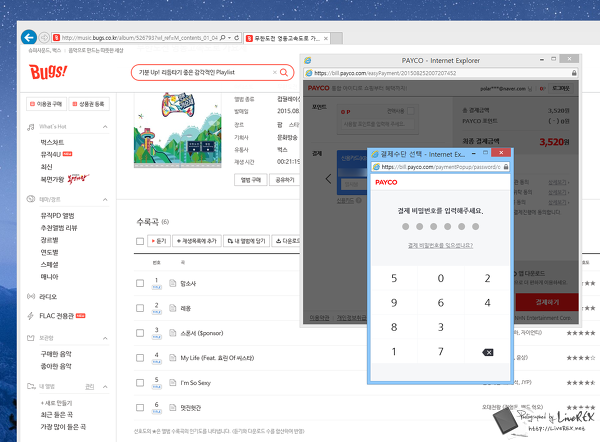The height and width of the screenshot is (442, 600).
Task: Open Music PD album in sidebar
Action: 57,215
